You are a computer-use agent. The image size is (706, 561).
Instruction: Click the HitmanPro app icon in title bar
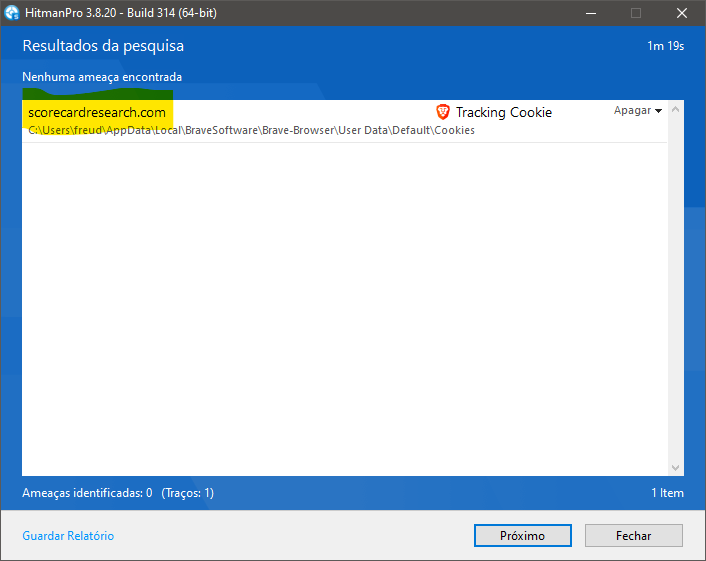click(12, 13)
